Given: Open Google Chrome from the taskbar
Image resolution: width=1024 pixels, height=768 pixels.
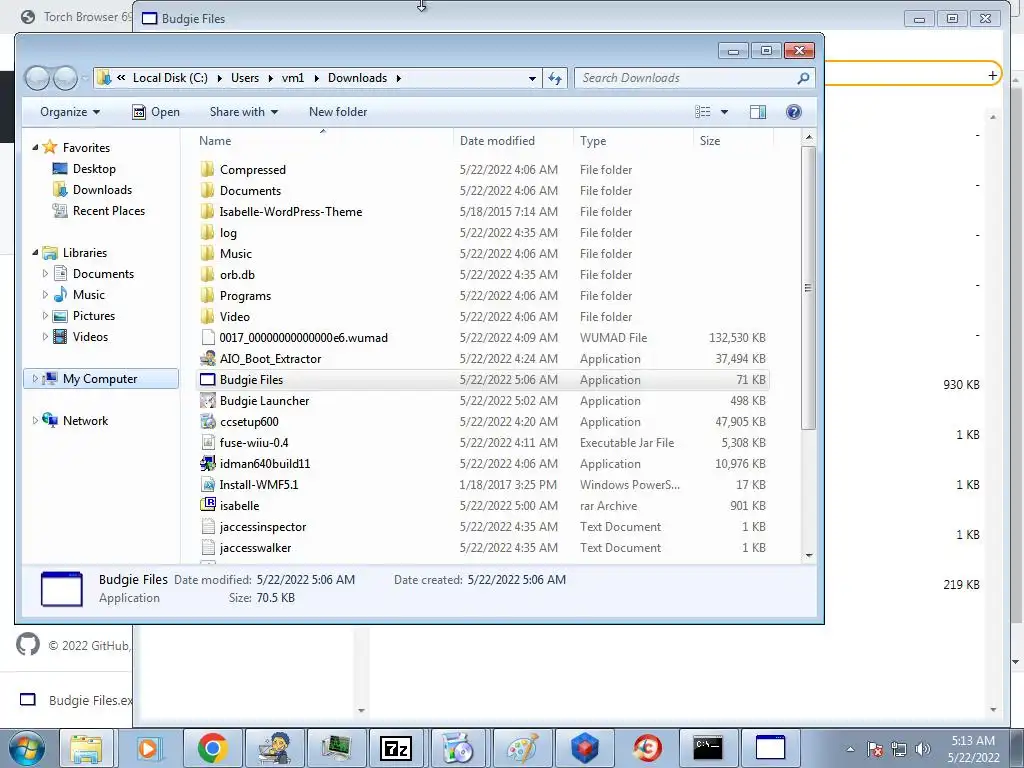Looking at the screenshot, I should [x=212, y=748].
